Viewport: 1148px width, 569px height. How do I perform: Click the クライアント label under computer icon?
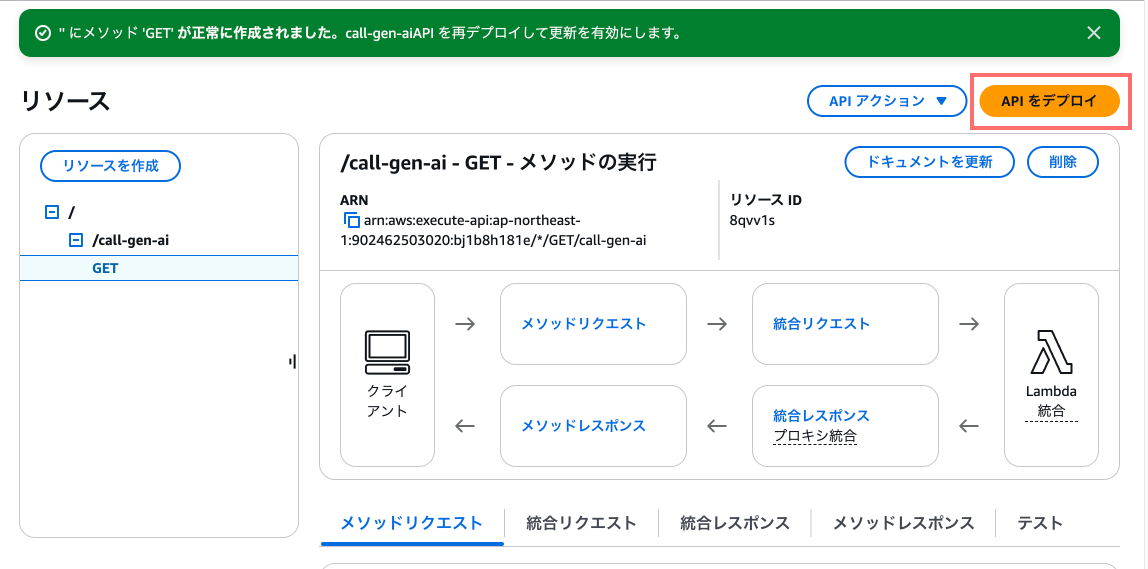(x=387, y=400)
